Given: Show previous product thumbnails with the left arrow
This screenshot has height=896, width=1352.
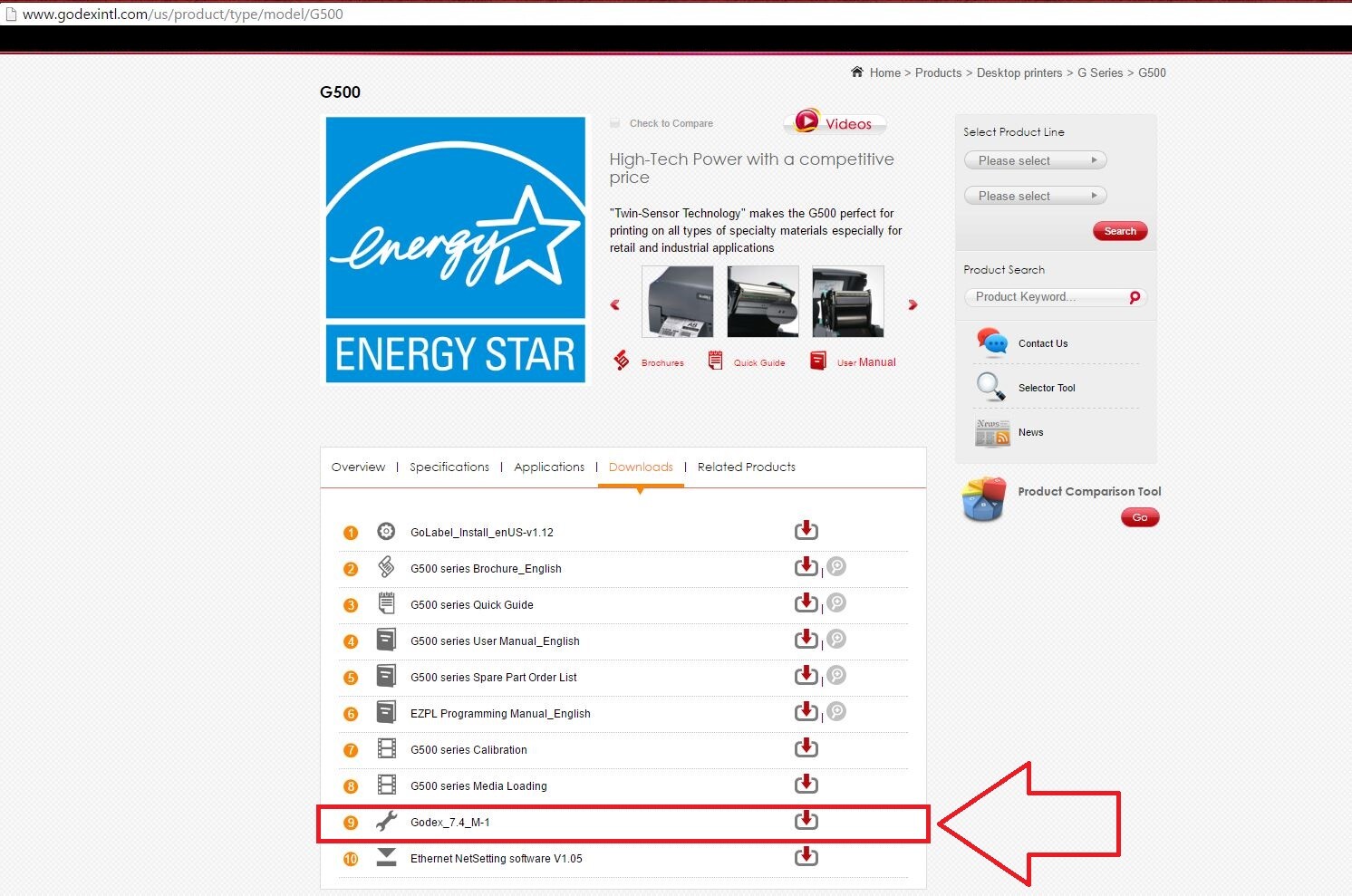Looking at the screenshot, I should point(615,304).
